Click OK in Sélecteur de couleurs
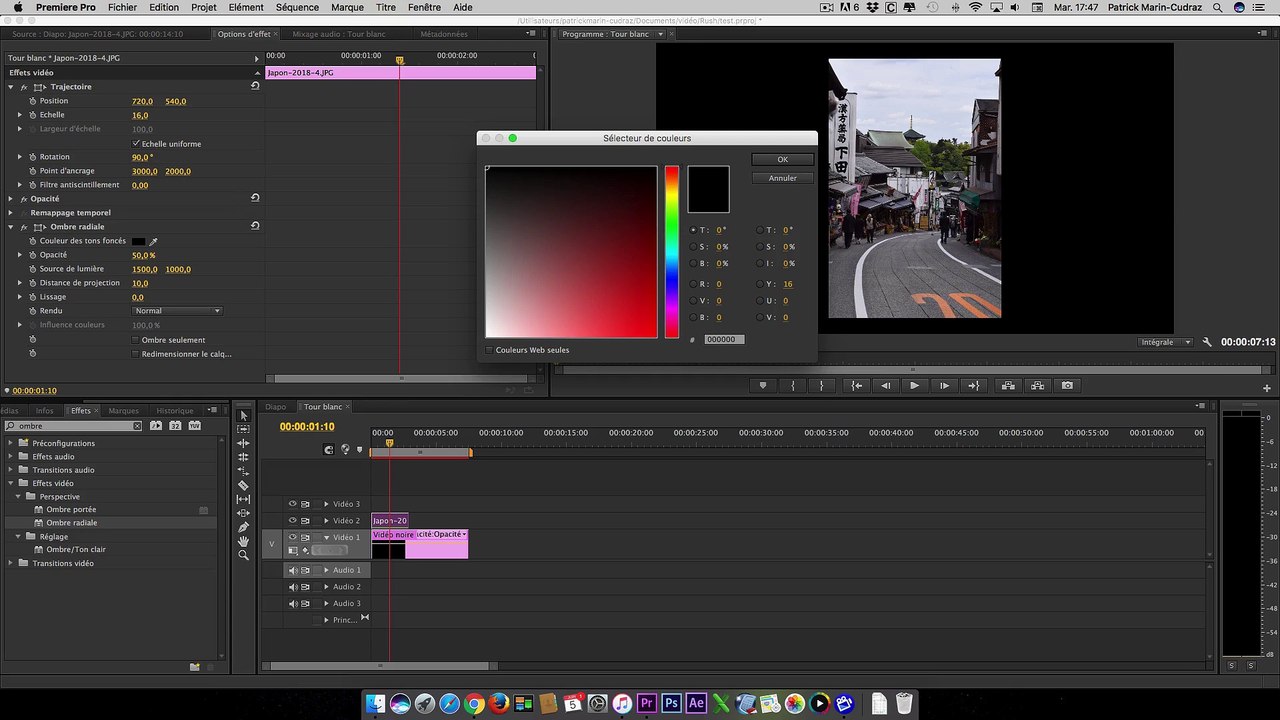Viewport: 1280px width, 720px height. [x=782, y=159]
